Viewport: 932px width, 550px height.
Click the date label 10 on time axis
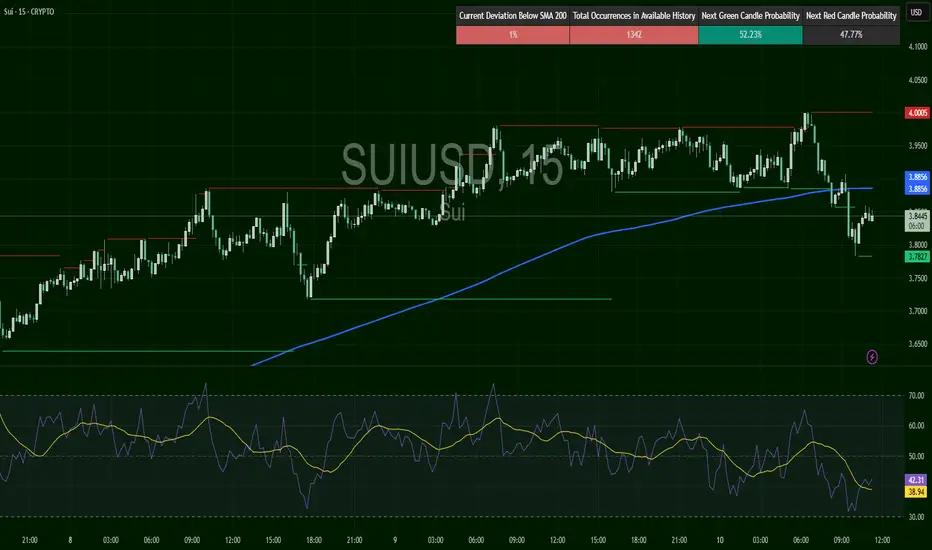[x=719, y=540]
